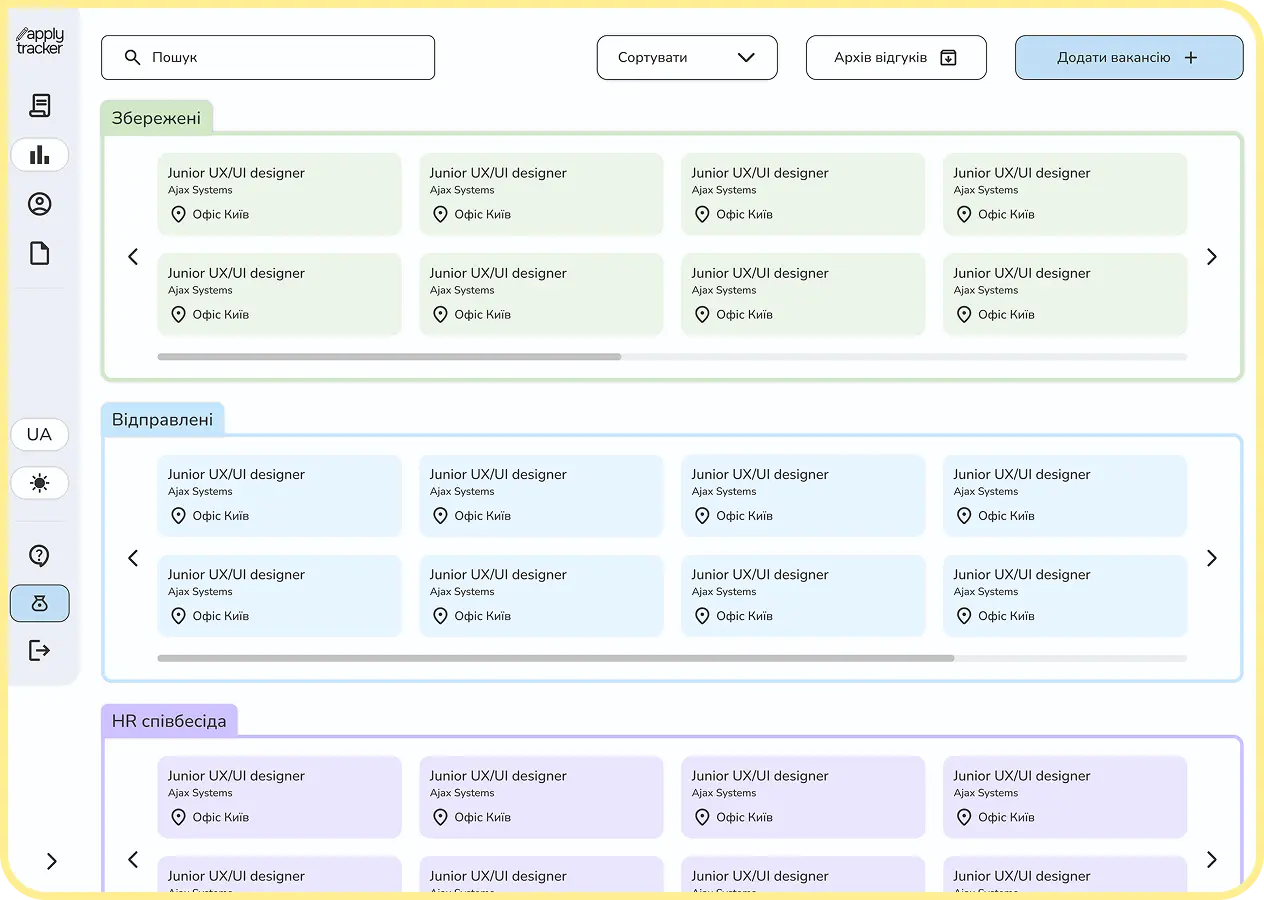Click the location pin on first saved vacancy

click(179, 214)
